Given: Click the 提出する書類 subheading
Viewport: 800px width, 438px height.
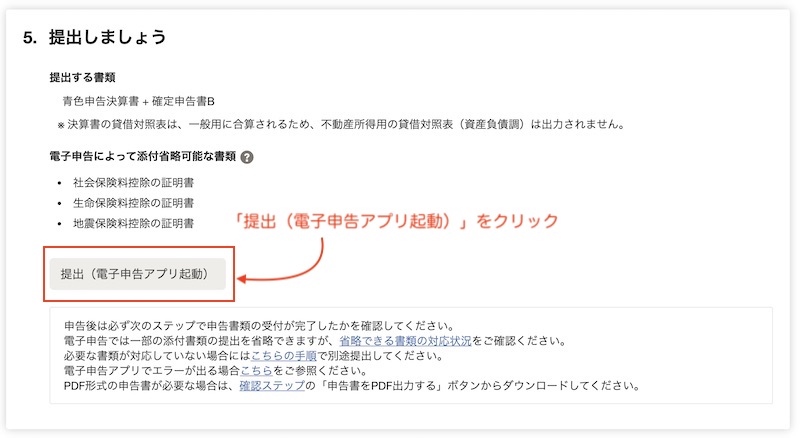Looking at the screenshot, I should tap(82, 78).
